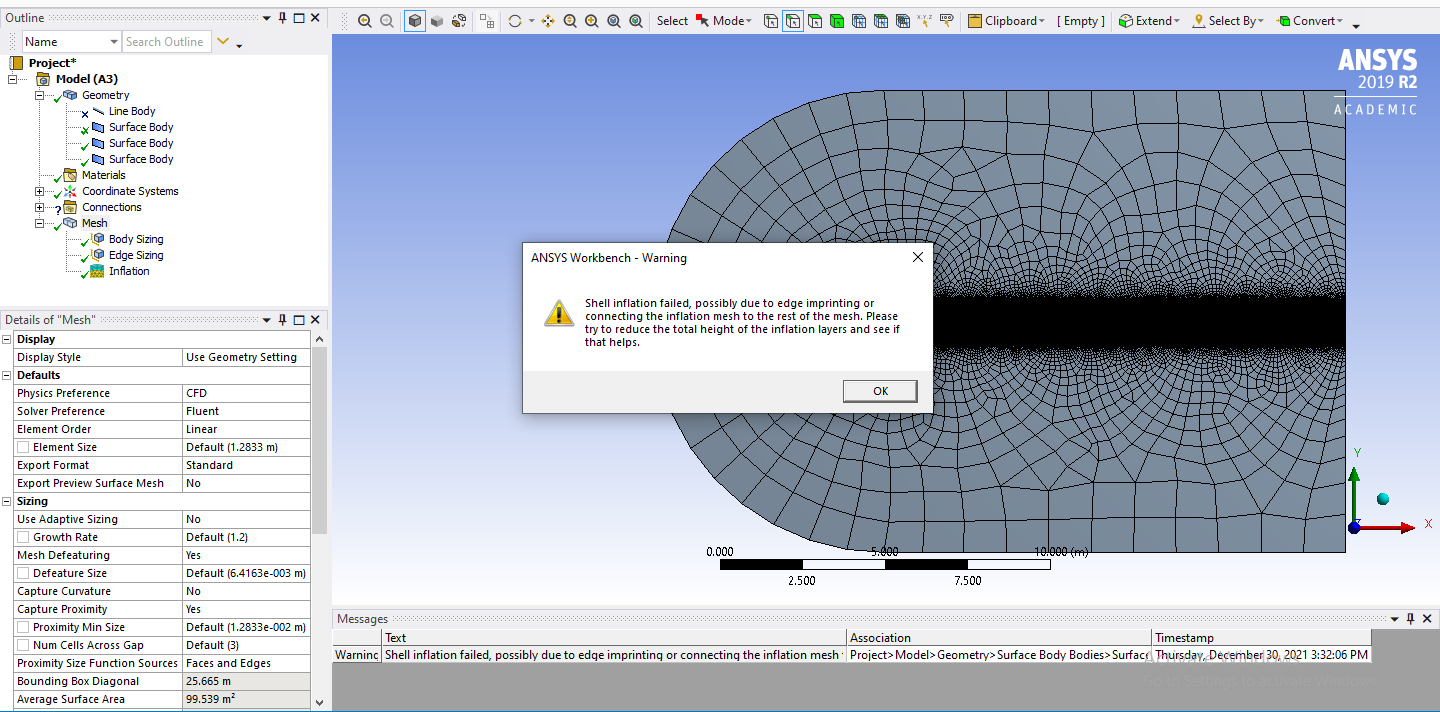Image resolution: width=1440 pixels, height=712 pixels.
Task: Check the Defeature Size checkbox
Action: coord(23,573)
